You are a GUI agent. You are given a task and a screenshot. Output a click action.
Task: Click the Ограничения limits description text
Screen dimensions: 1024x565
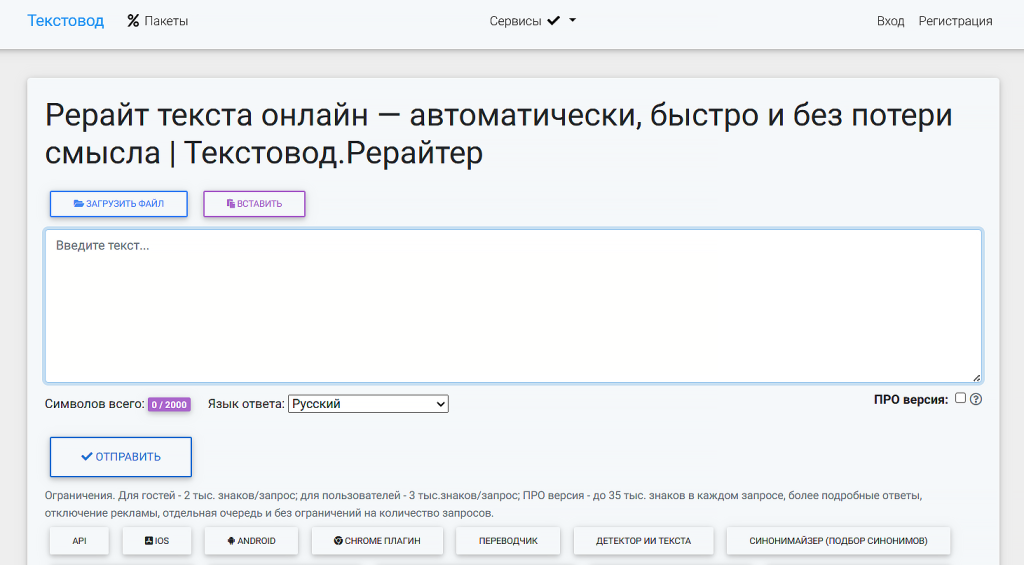tap(483, 504)
